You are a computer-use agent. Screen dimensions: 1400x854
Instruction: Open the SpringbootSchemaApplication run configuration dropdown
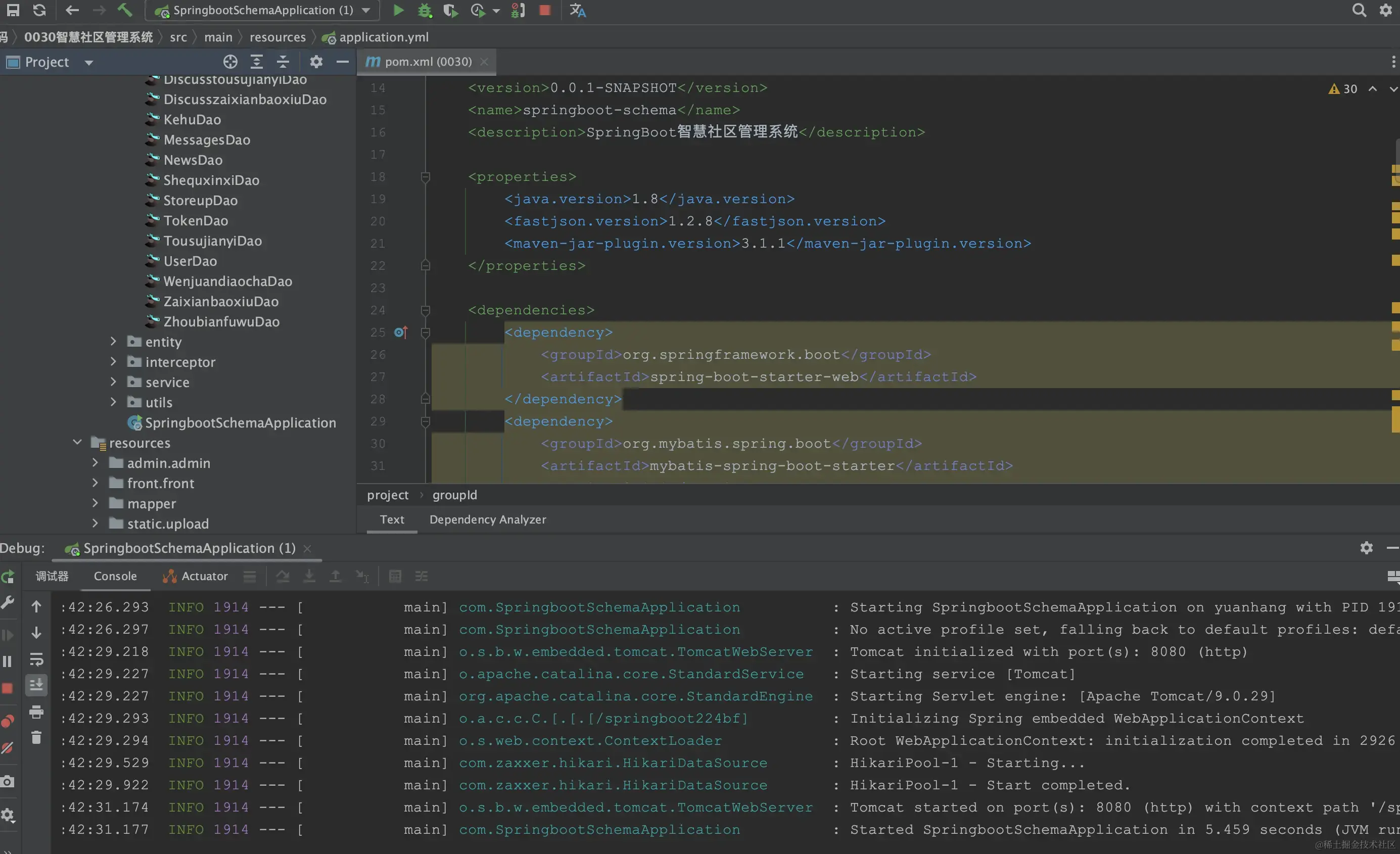click(x=262, y=10)
